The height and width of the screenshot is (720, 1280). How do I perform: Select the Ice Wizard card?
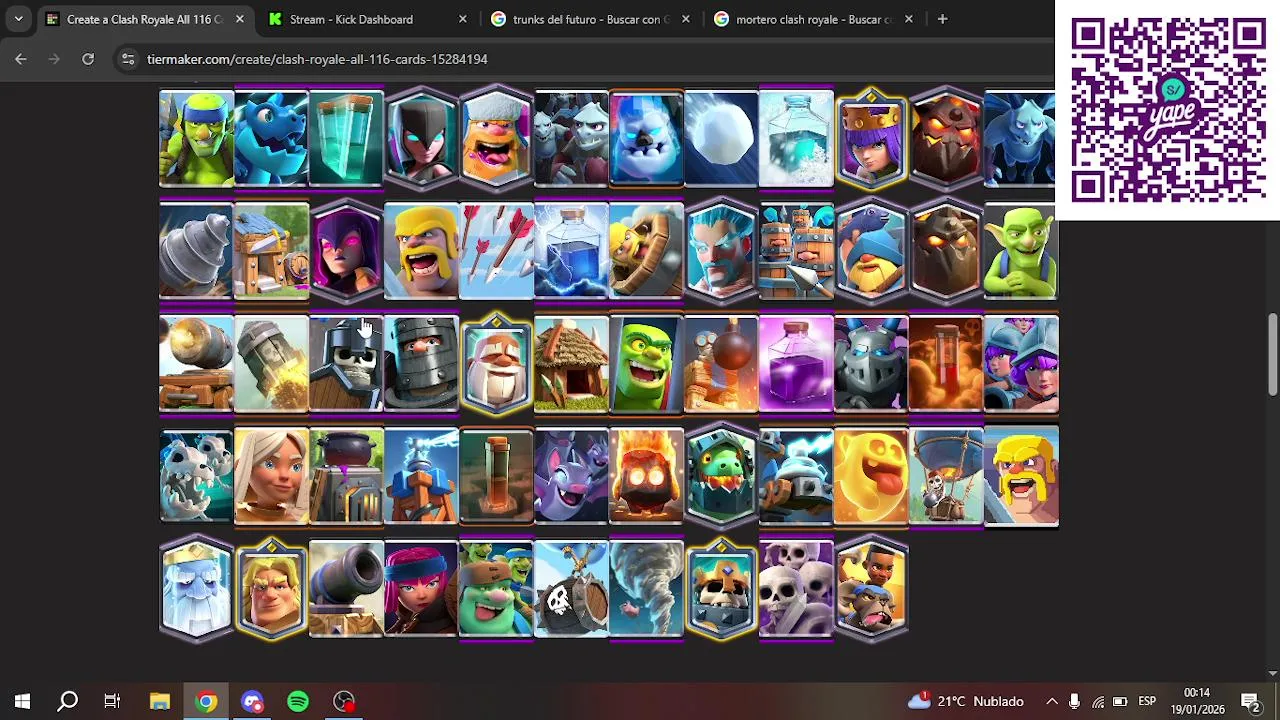click(721, 251)
